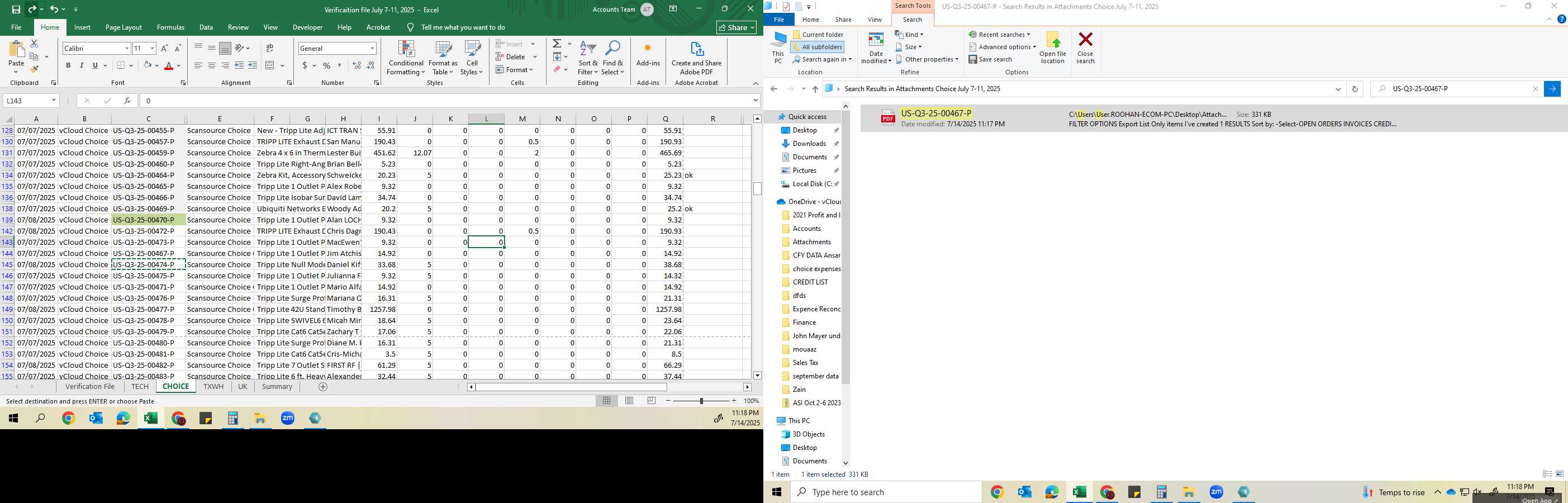
Task: Click the Increase Font Size icon
Action: pos(164,48)
